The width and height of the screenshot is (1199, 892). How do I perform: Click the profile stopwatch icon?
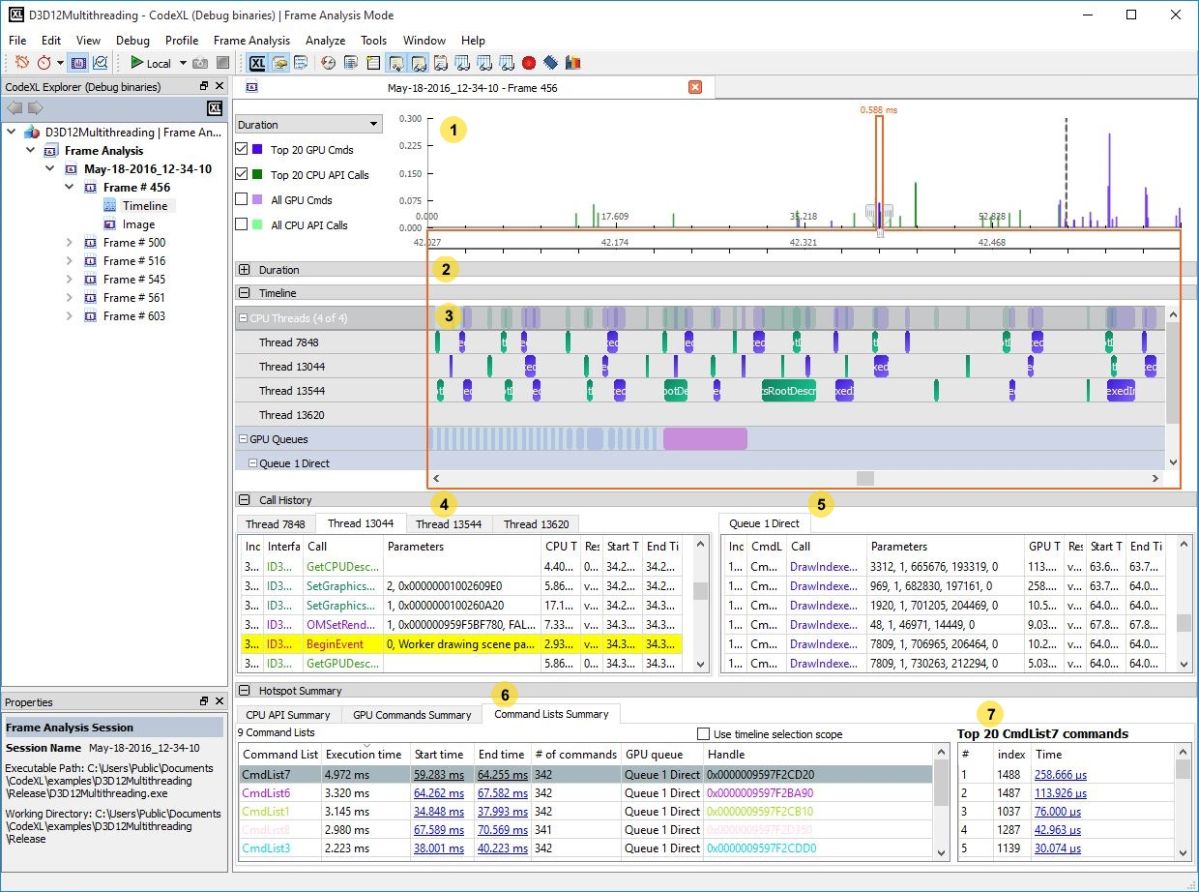click(44, 63)
